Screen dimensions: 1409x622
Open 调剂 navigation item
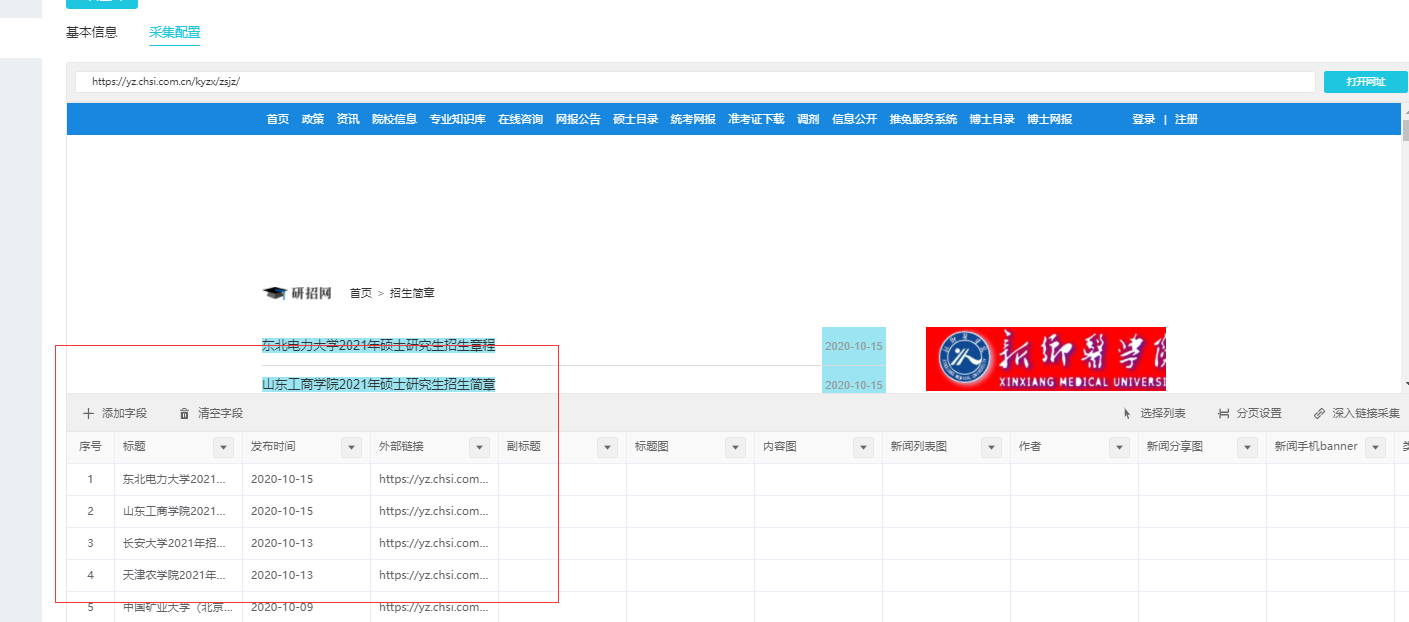808,119
